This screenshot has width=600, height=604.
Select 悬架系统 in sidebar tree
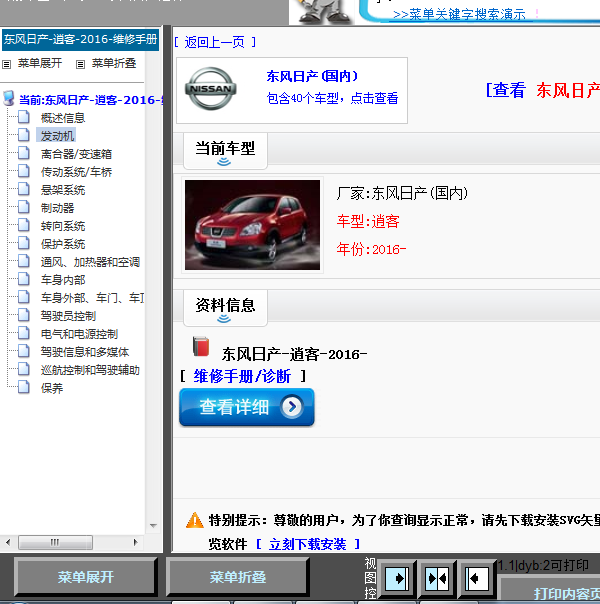tap(63, 190)
